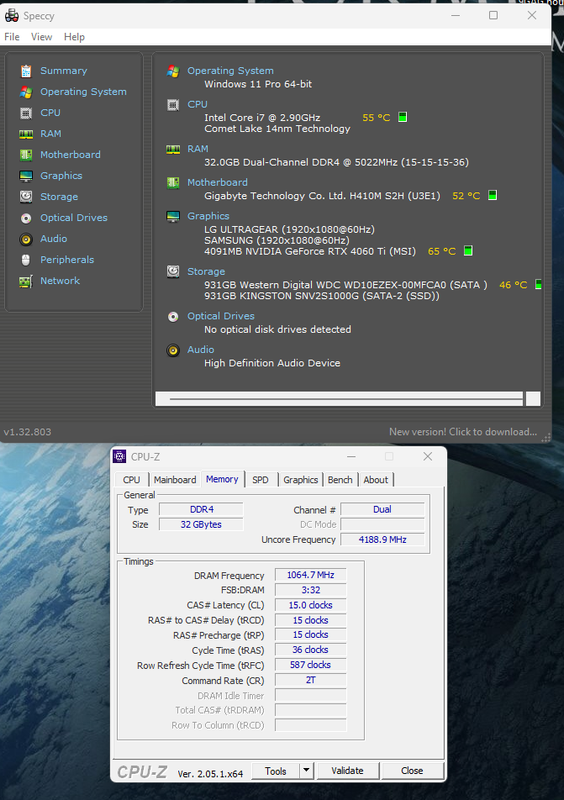Click the board icon beside Motherboard heading in summary

pos(173,183)
